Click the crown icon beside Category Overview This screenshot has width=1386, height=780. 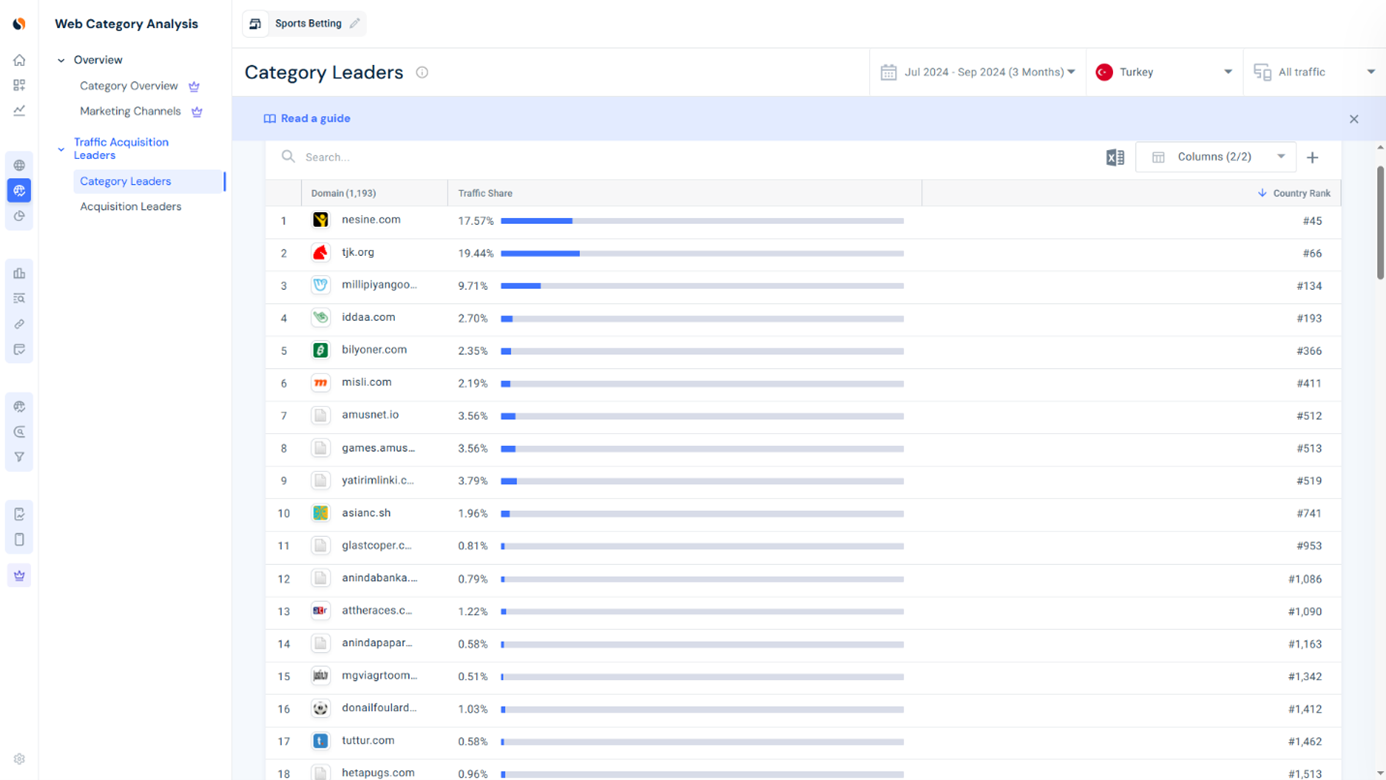coord(194,87)
